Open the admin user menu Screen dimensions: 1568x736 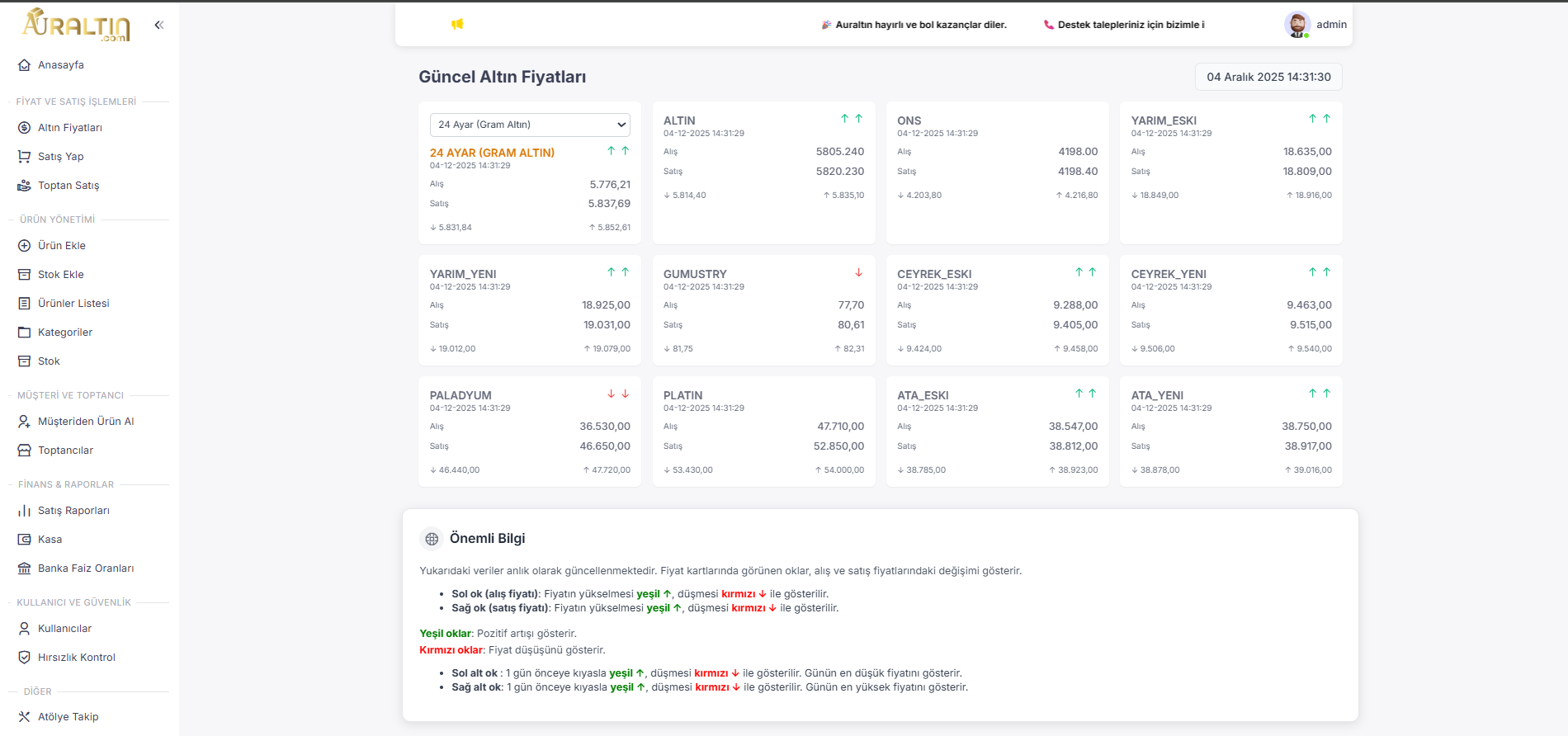point(1330,25)
